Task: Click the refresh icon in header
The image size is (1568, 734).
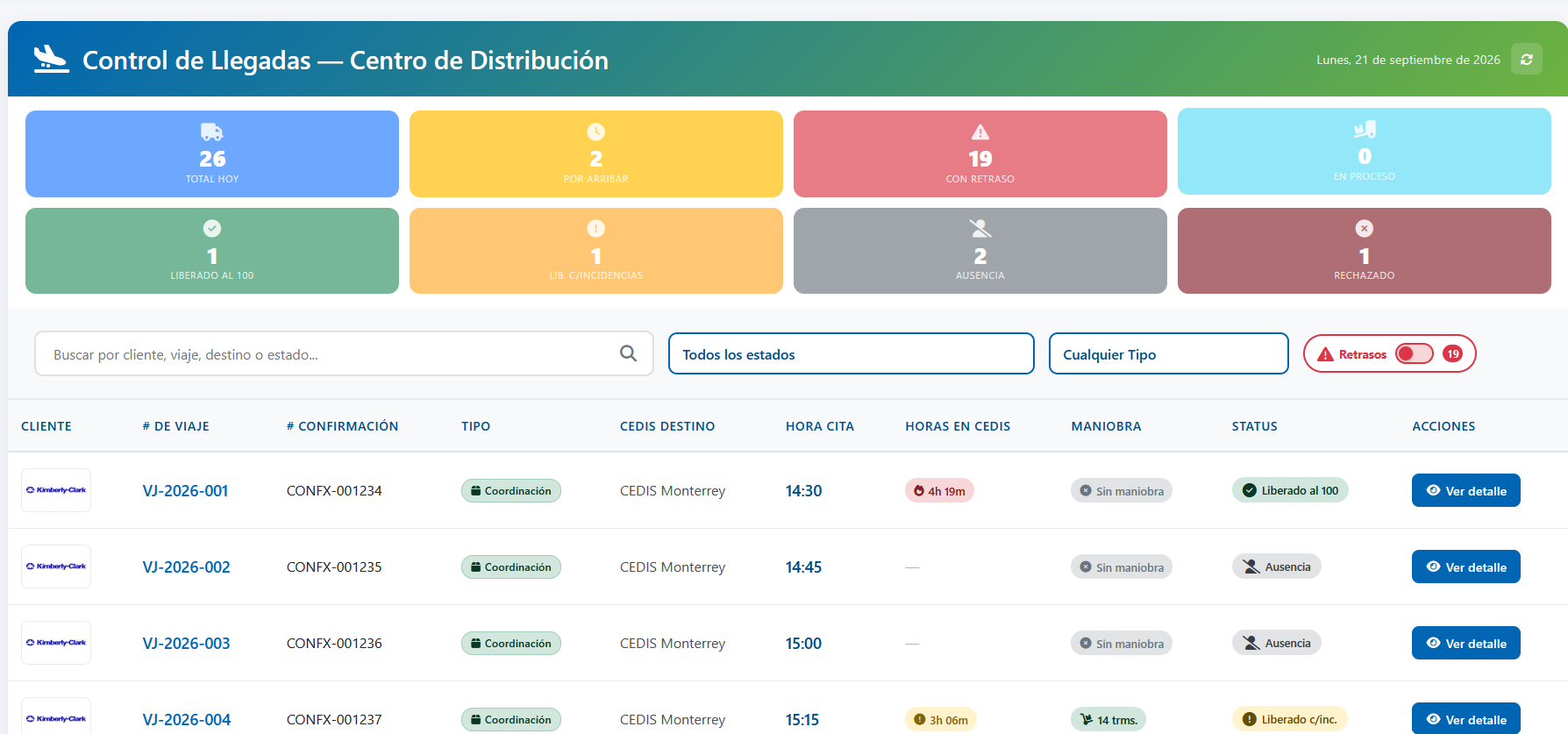Action: (1526, 60)
